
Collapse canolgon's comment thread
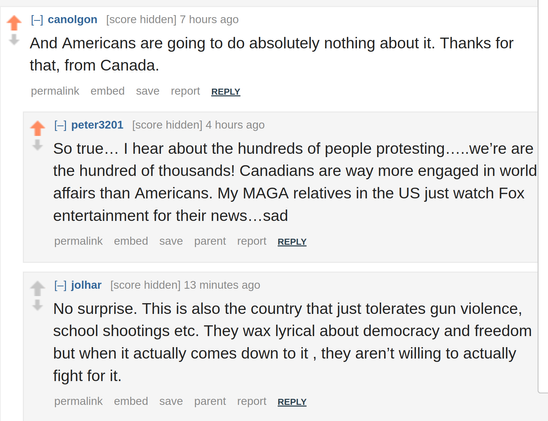coord(37,20)
